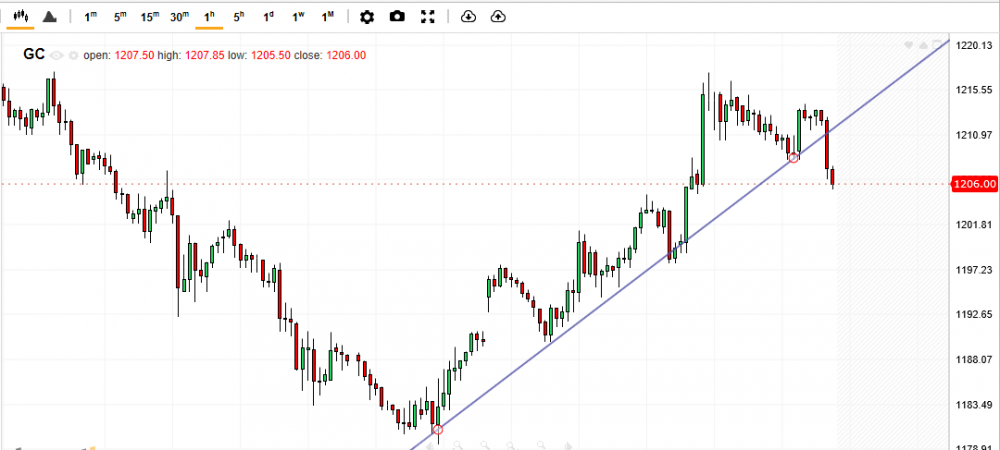Select the 5m timeframe
The image size is (1000, 450).
pos(120,17)
